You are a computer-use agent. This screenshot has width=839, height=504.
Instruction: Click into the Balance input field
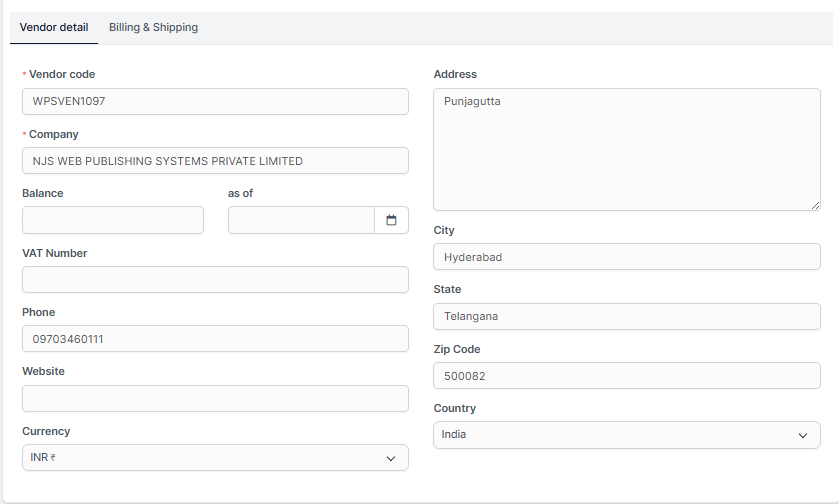coord(112,220)
